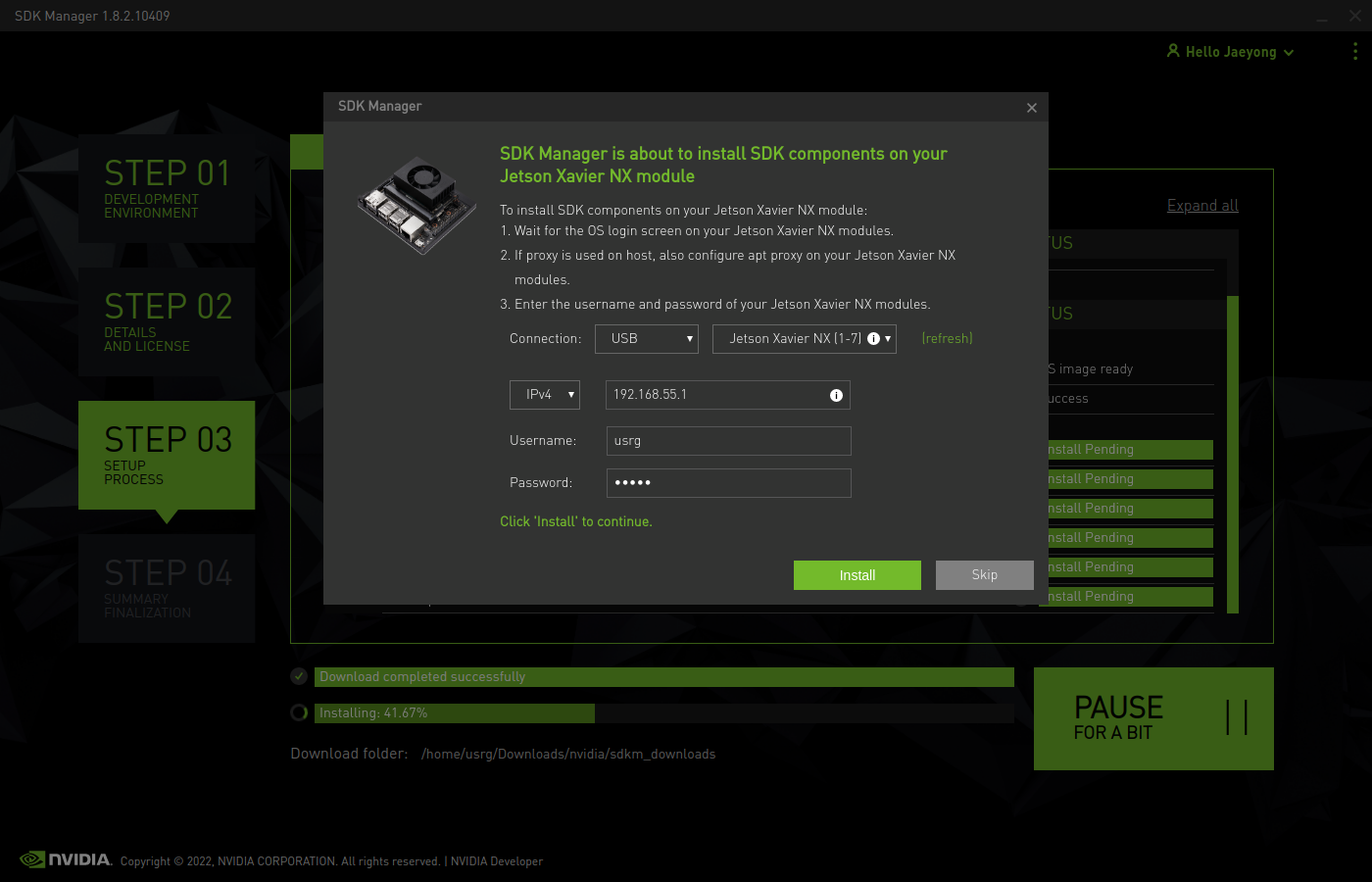Image resolution: width=1372 pixels, height=882 pixels.
Task: Click the Skip button
Action: [x=985, y=575]
